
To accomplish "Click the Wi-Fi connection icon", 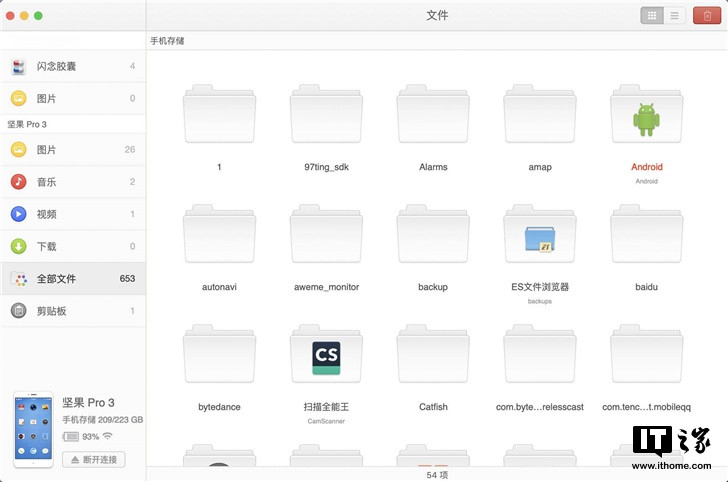I will pyautogui.click(x=107, y=436).
